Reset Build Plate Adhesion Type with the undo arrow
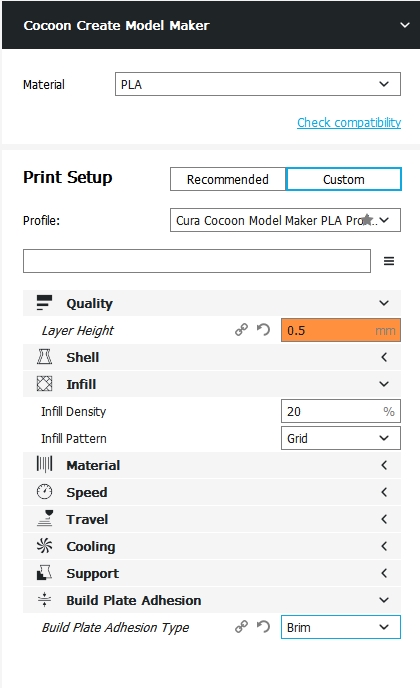The width and height of the screenshot is (420, 688). point(263,627)
